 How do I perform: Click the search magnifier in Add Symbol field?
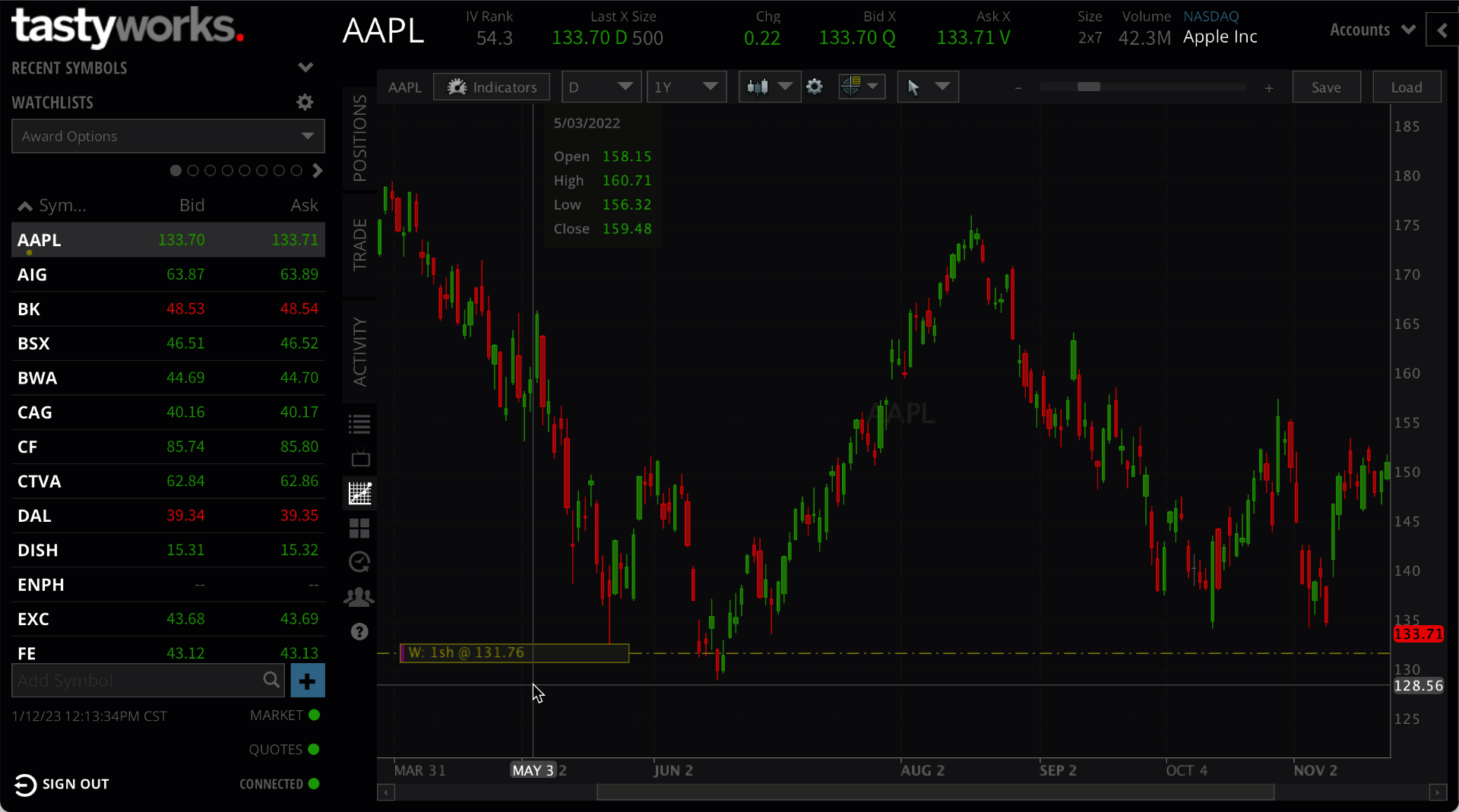click(271, 681)
